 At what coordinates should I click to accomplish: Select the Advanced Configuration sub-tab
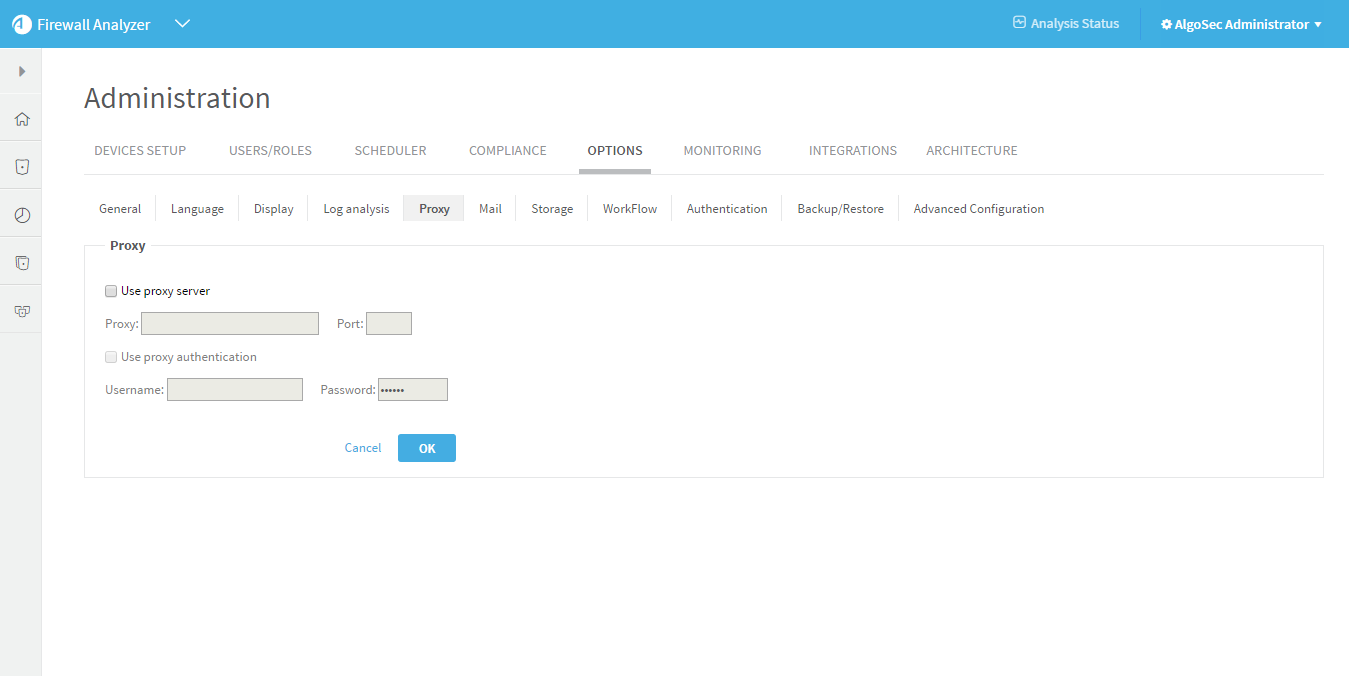coord(978,209)
